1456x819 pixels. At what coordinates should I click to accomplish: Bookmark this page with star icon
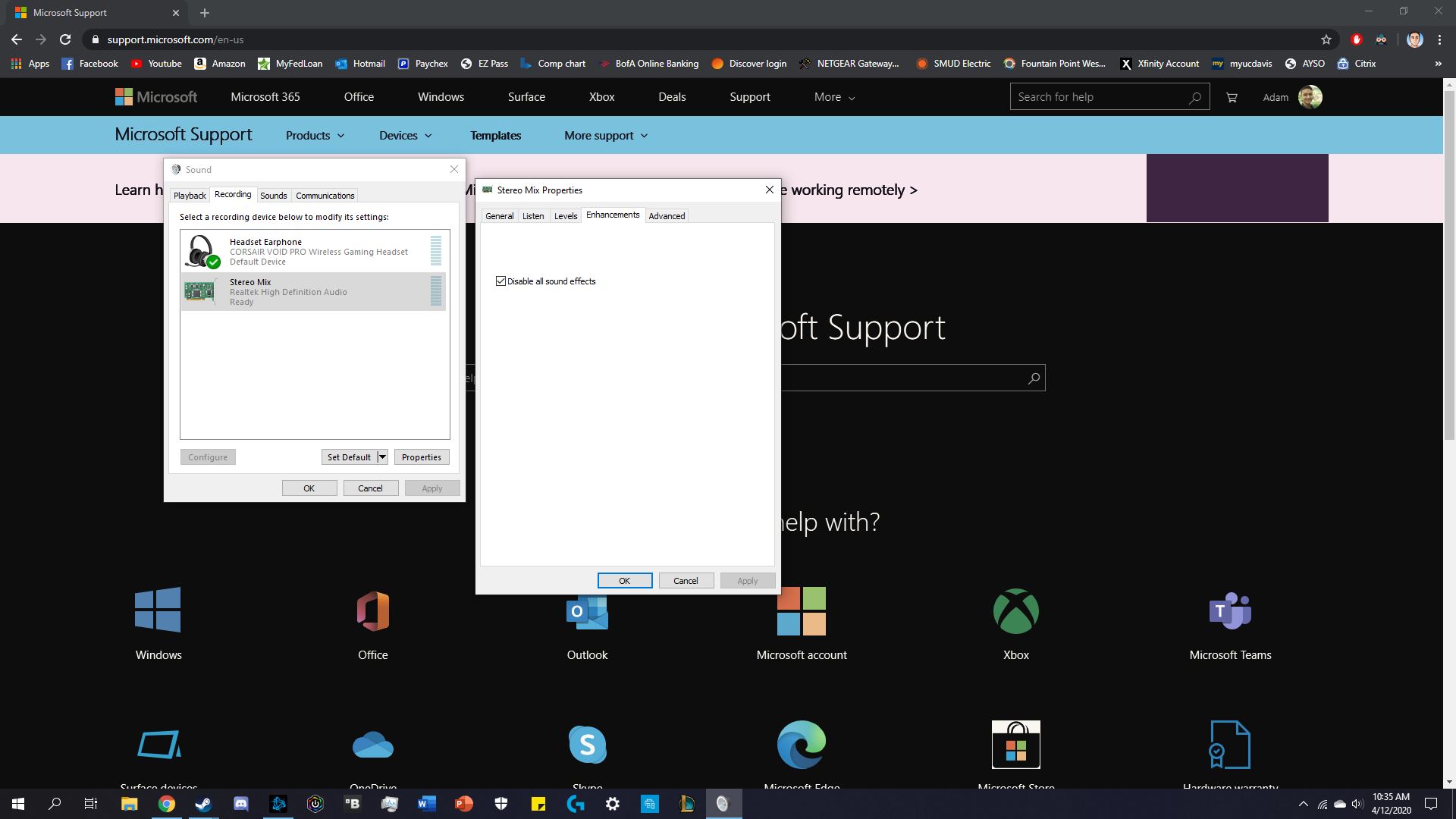click(x=1326, y=39)
